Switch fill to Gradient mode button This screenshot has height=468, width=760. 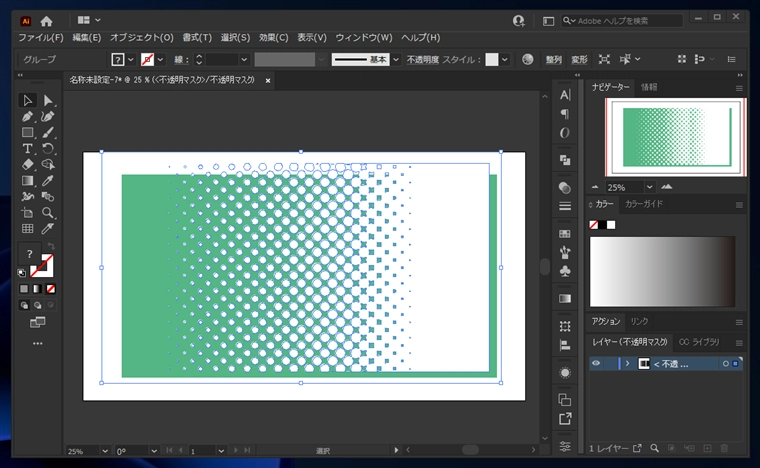pyautogui.click(x=37, y=289)
